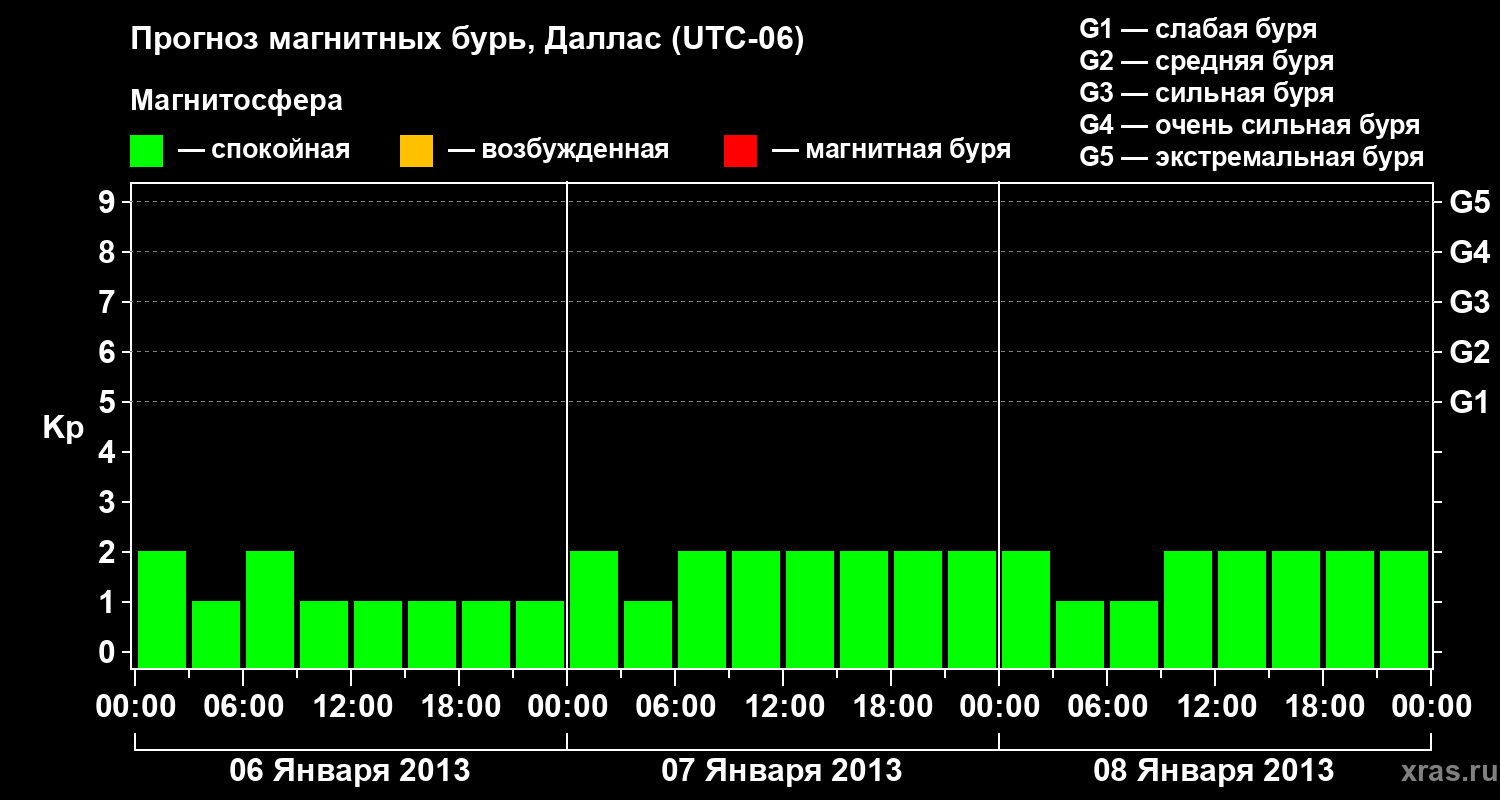Click the first Kp bar of 08 Января
The width and height of the screenshot is (1500, 800).
point(1026,609)
